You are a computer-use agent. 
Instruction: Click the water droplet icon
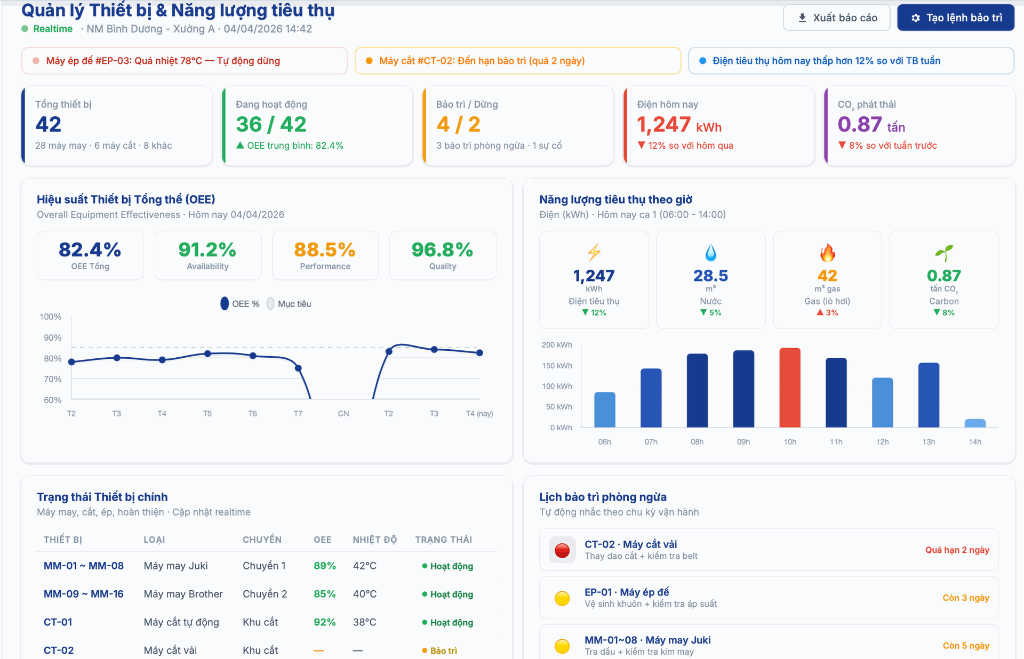point(710,252)
